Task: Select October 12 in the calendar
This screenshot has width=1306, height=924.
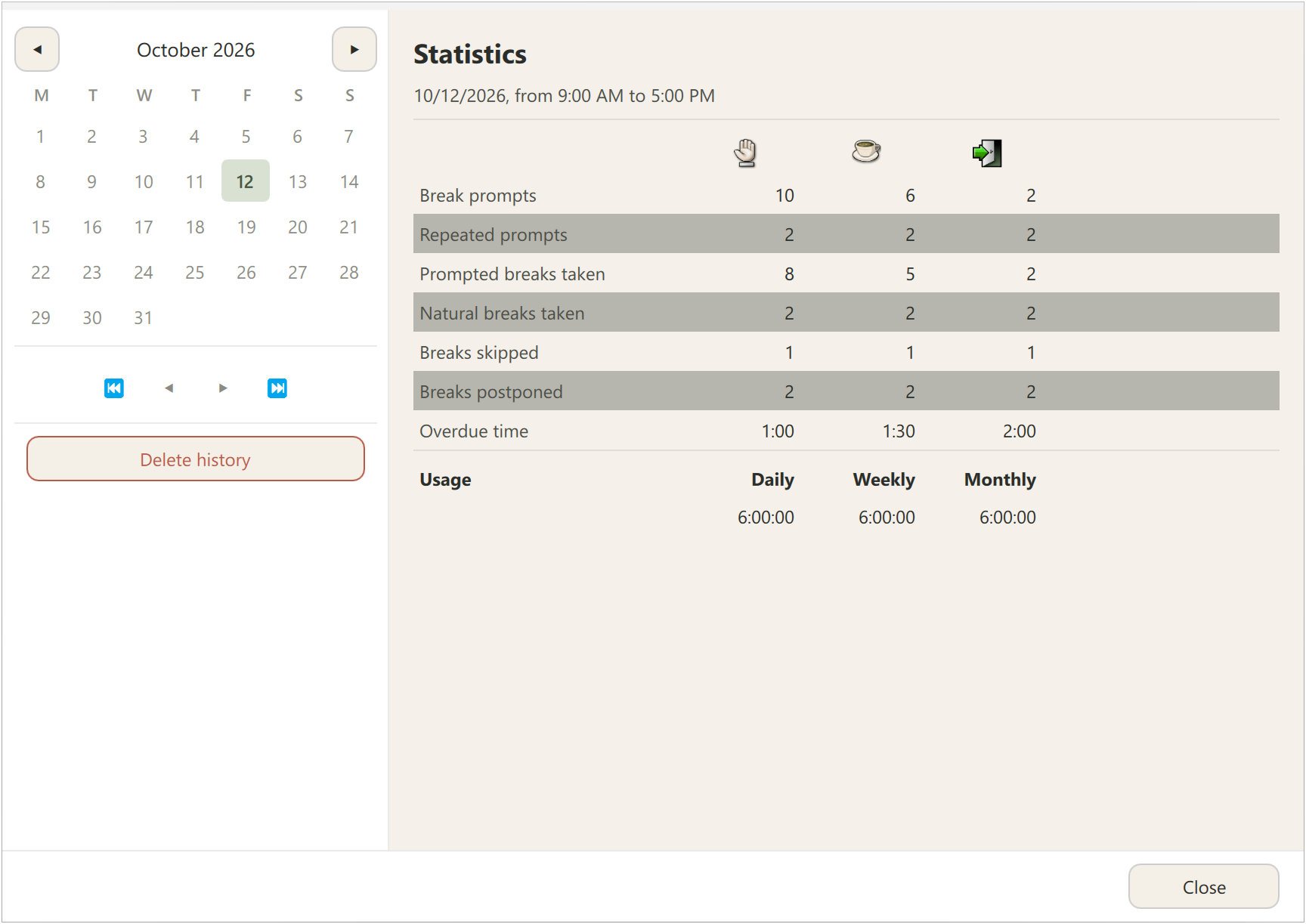Action: click(x=246, y=181)
